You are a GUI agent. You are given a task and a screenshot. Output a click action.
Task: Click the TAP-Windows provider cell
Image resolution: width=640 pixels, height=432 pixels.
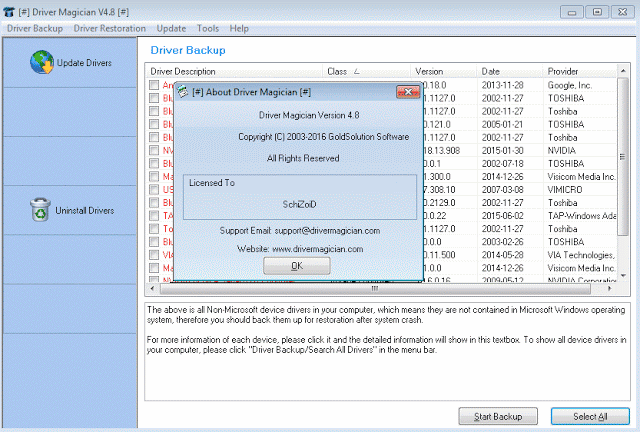pyautogui.click(x=582, y=216)
